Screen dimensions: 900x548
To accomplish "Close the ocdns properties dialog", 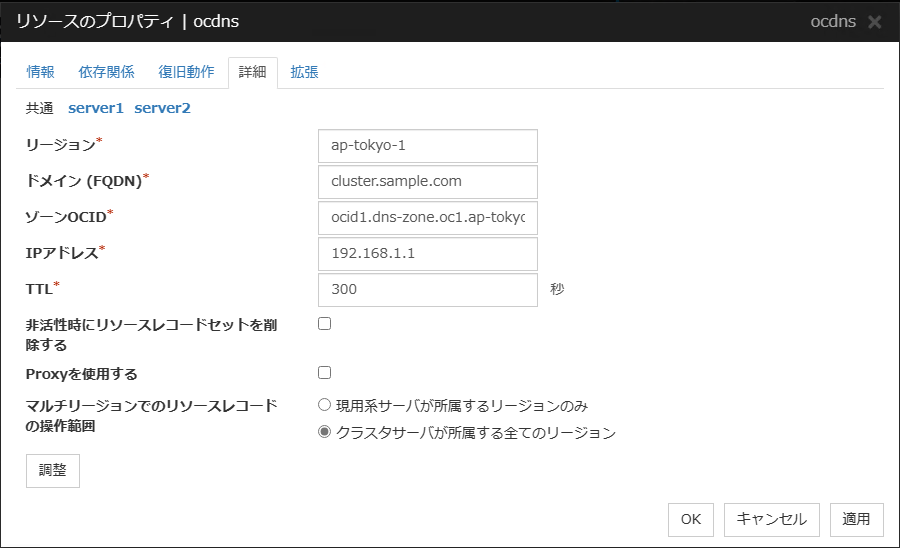I will coord(875,22).
